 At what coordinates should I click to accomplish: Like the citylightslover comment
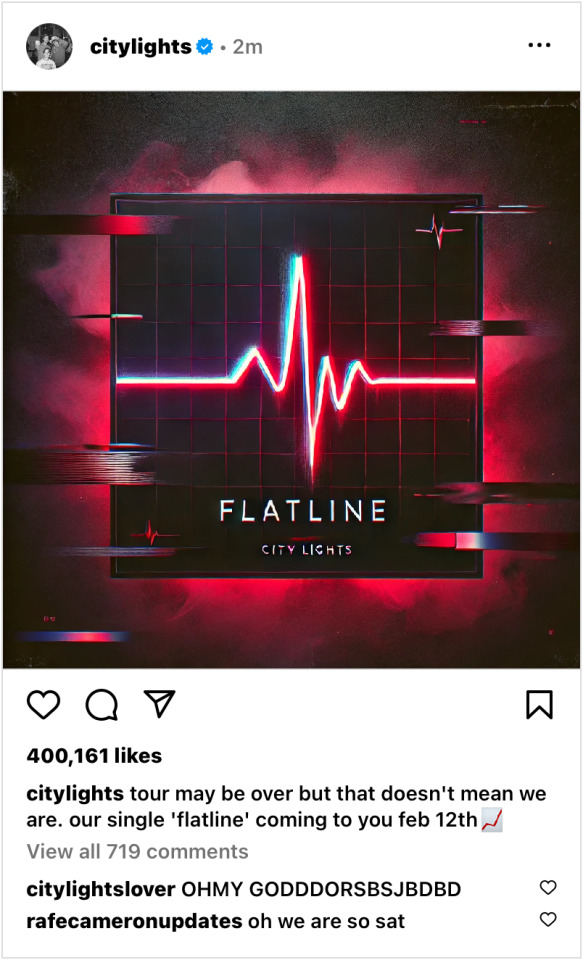point(548,887)
